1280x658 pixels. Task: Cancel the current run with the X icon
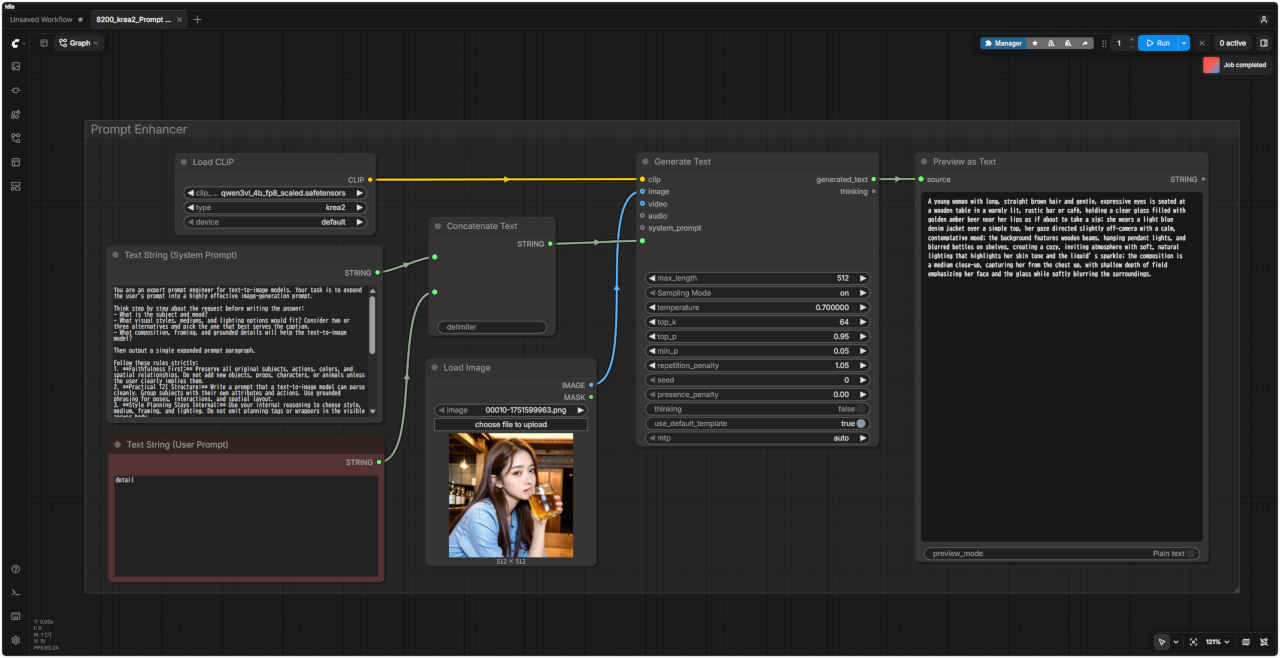coord(1202,43)
